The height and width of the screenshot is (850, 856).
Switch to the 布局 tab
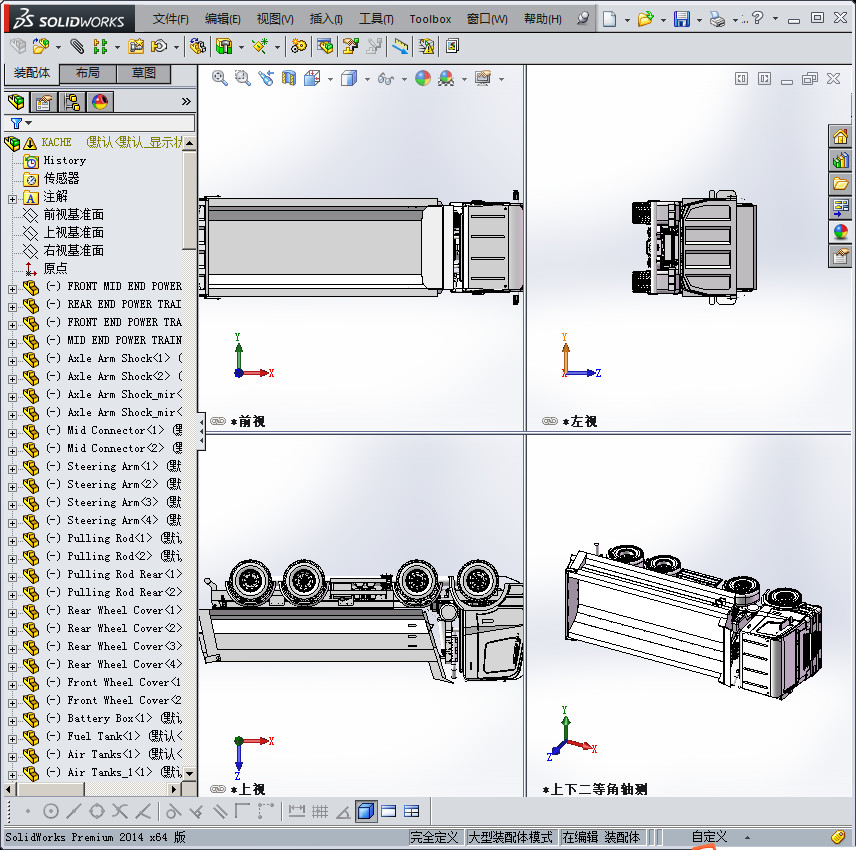(x=87, y=73)
